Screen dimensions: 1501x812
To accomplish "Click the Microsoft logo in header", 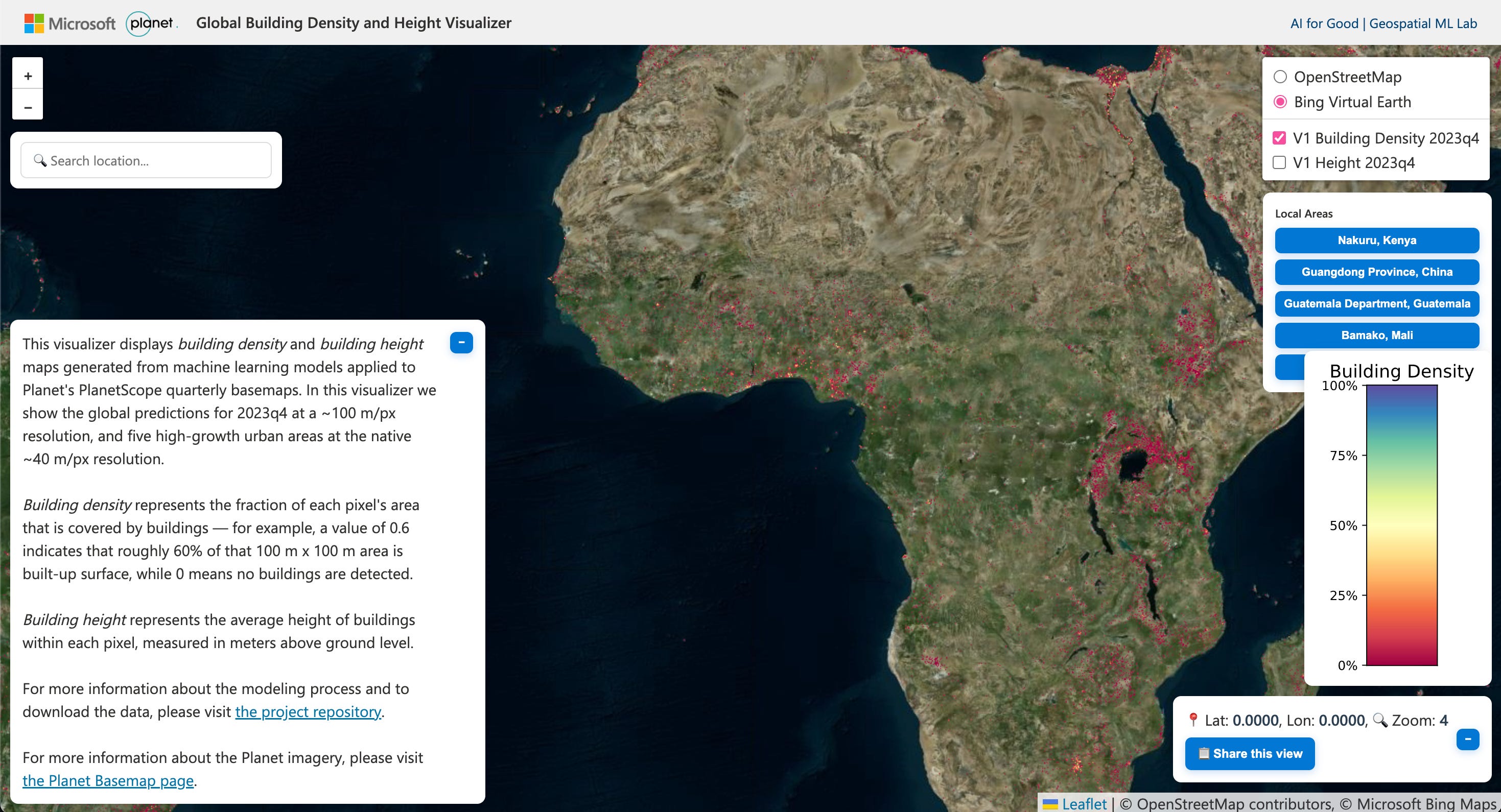I will (x=70, y=23).
